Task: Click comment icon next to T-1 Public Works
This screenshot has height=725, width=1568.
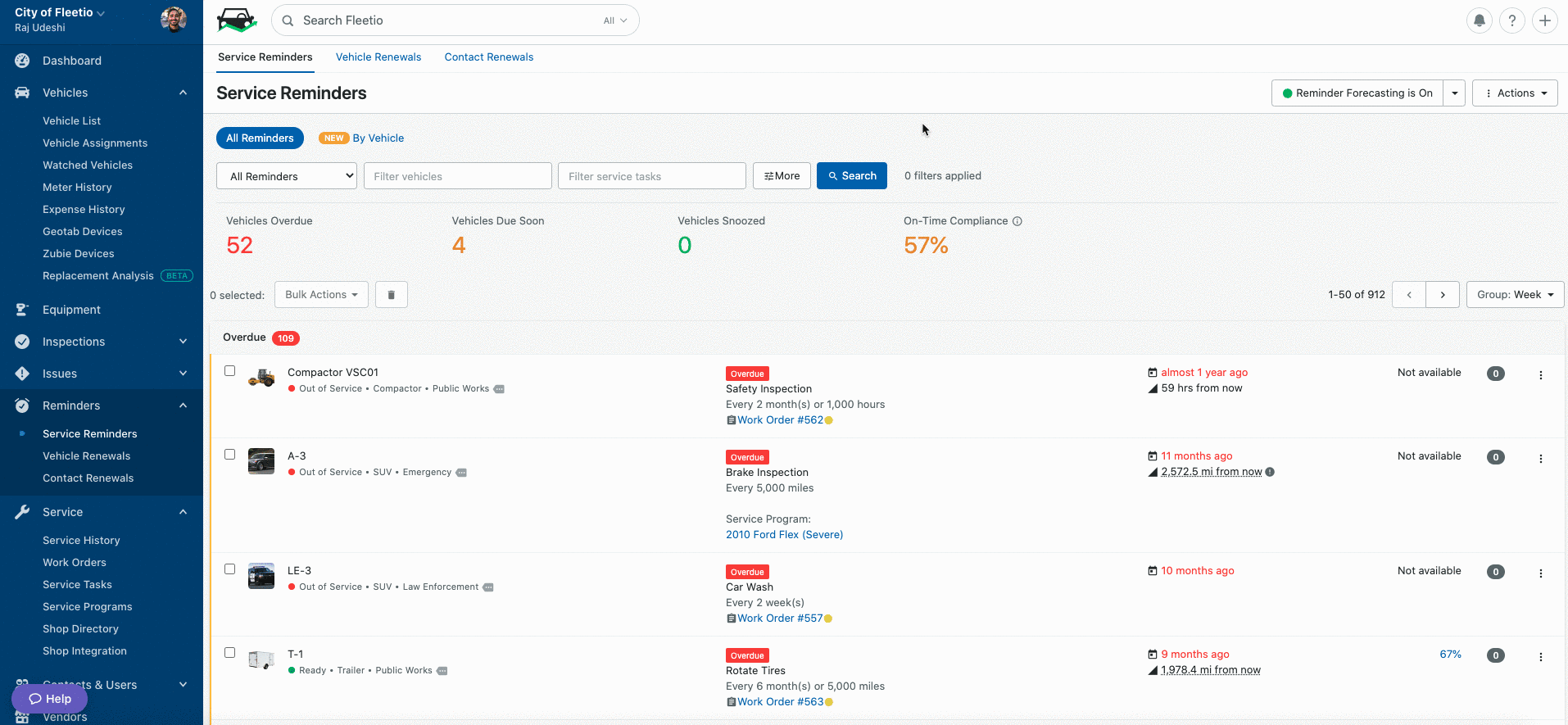Action: (442, 671)
